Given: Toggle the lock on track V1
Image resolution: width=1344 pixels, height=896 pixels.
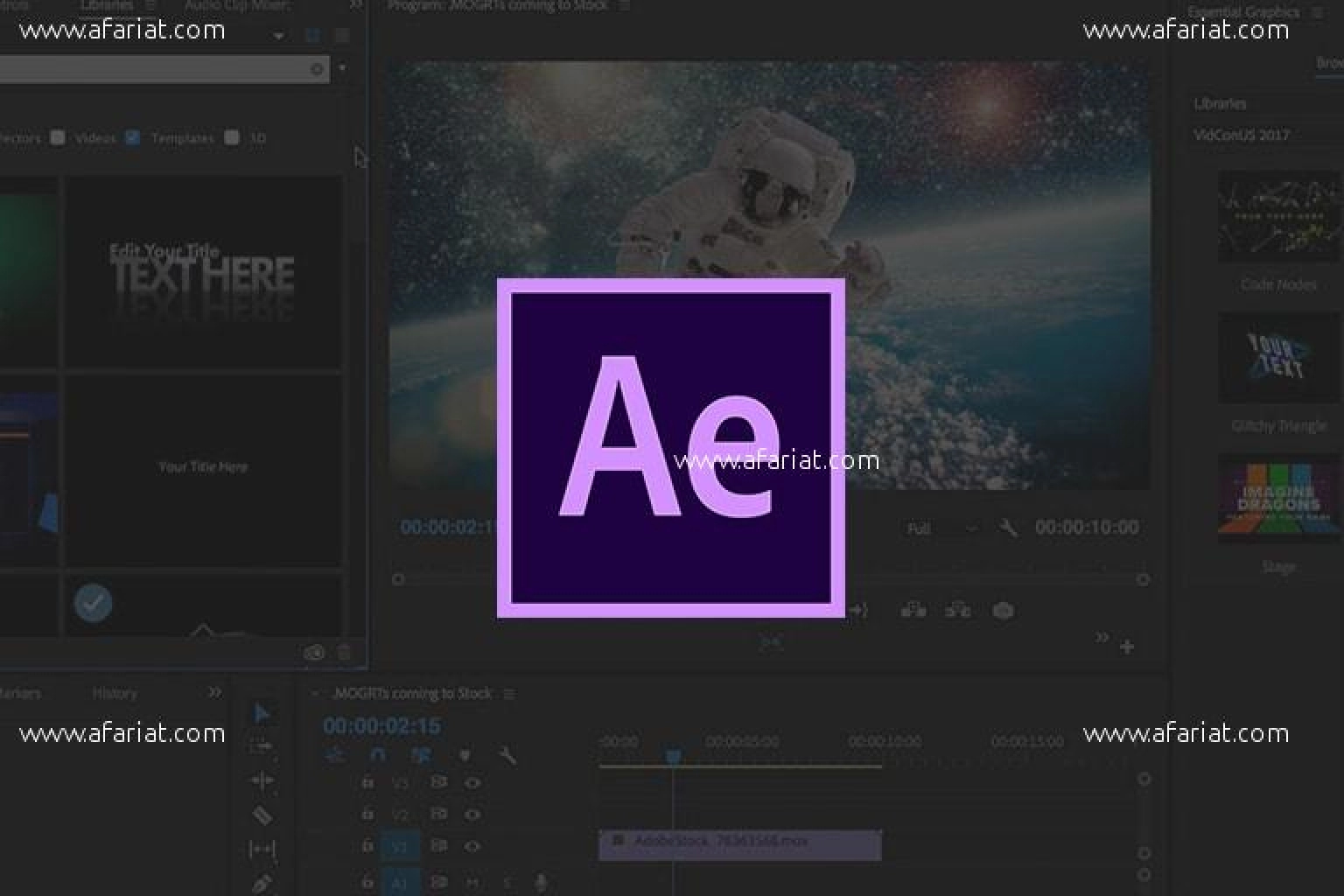Looking at the screenshot, I should 368,846.
